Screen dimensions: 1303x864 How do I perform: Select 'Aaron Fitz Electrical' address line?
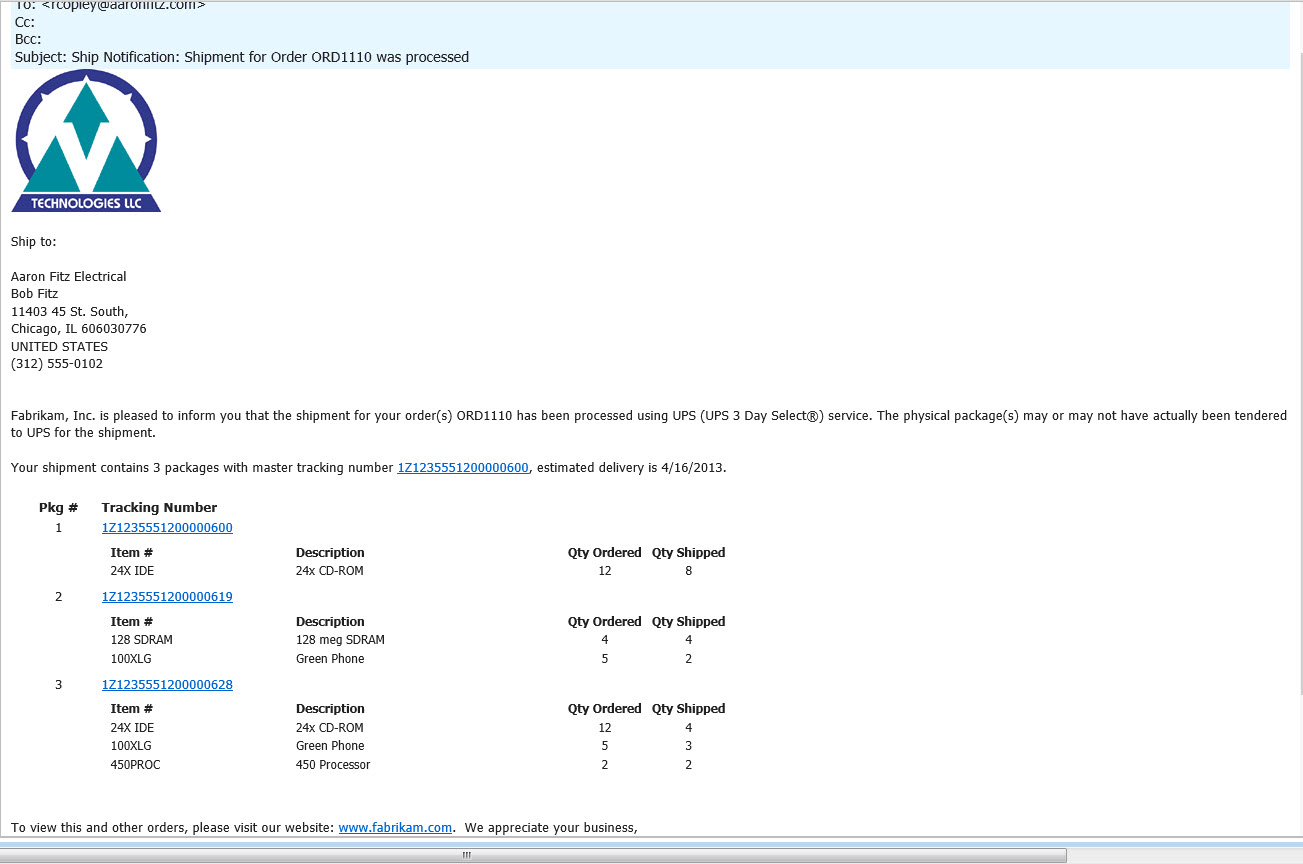click(x=69, y=277)
